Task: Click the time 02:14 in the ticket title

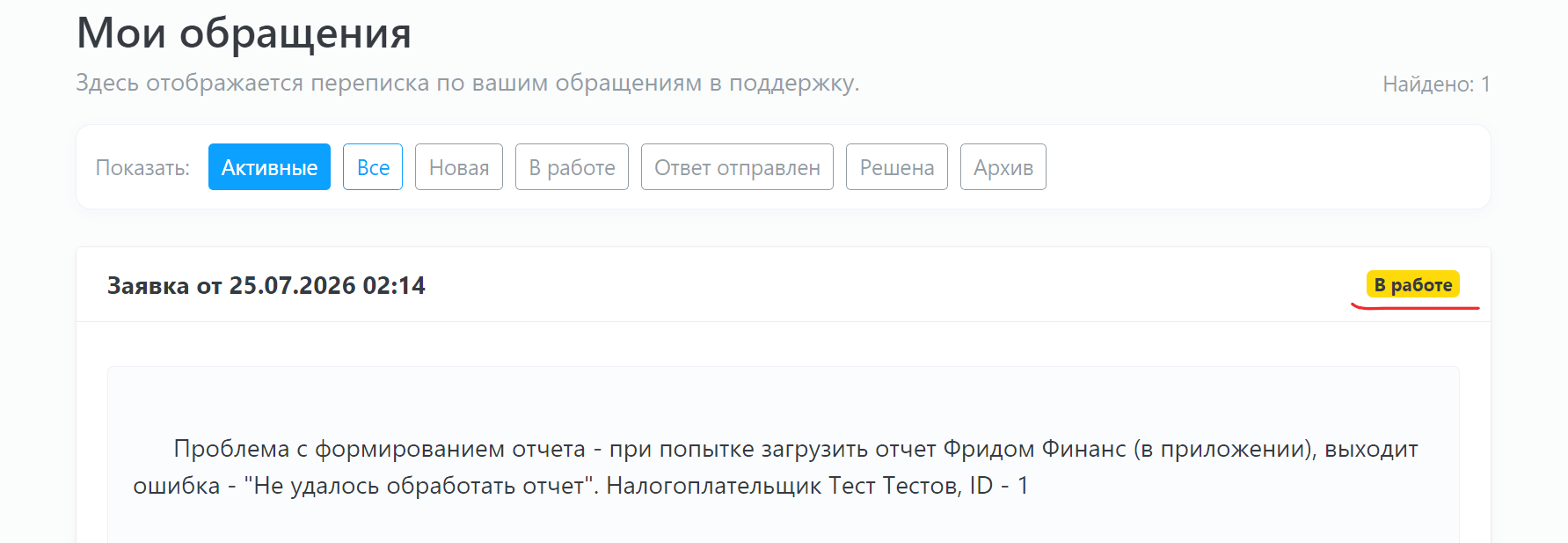Action: click(394, 285)
